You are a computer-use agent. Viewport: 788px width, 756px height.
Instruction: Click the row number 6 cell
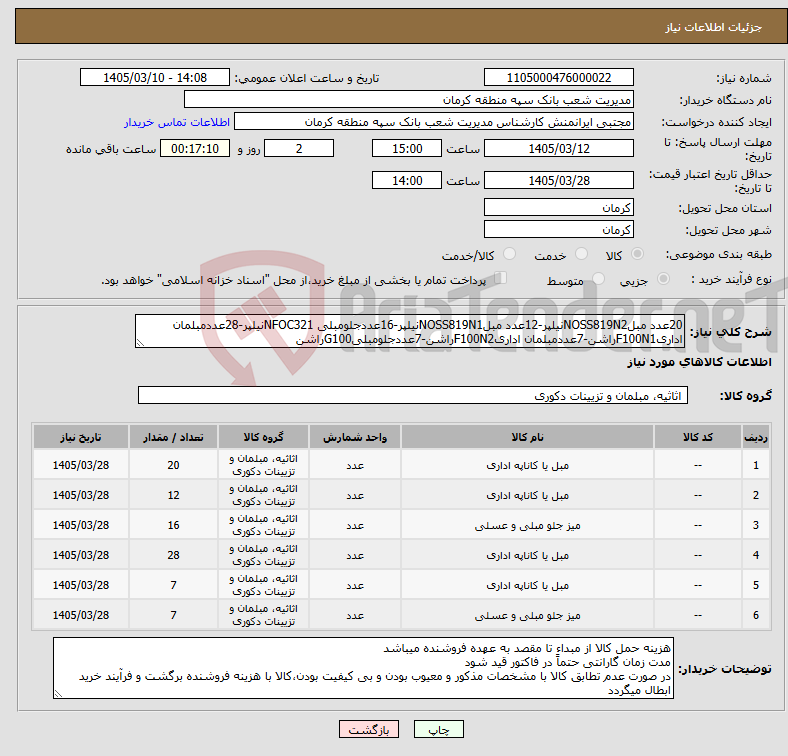click(756, 615)
